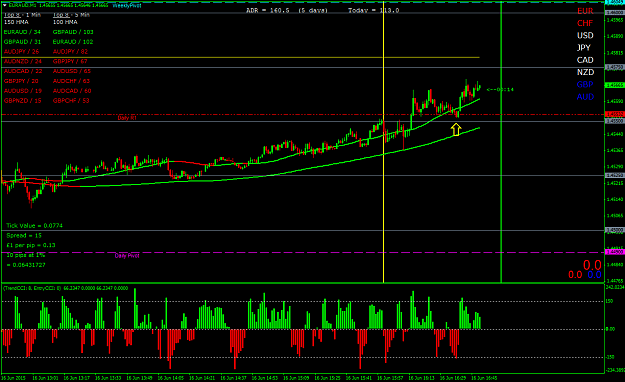Click the small blue 0.0 readout
625x382 pixels.
point(594,274)
